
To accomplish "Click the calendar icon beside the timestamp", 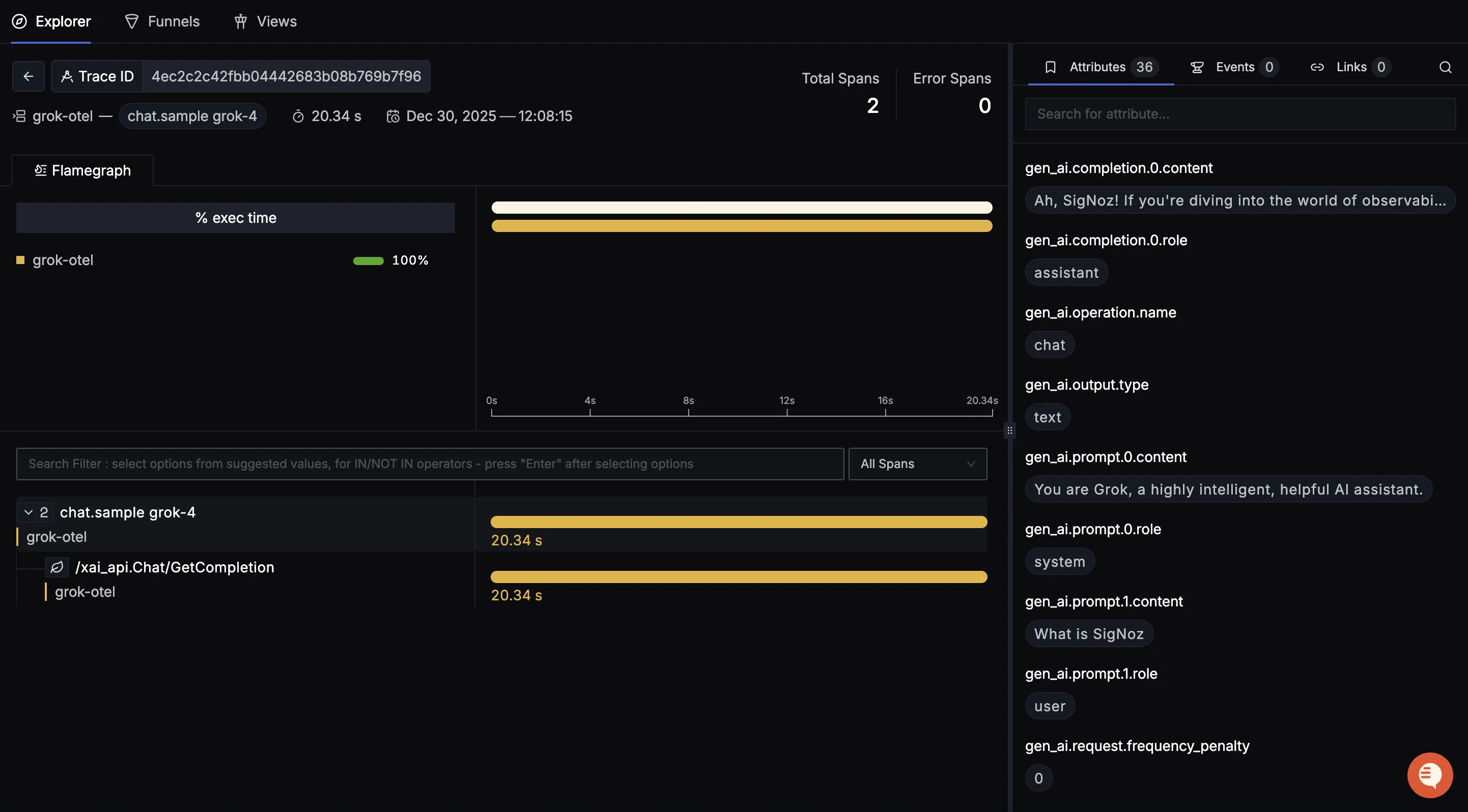I will tap(392, 115).
